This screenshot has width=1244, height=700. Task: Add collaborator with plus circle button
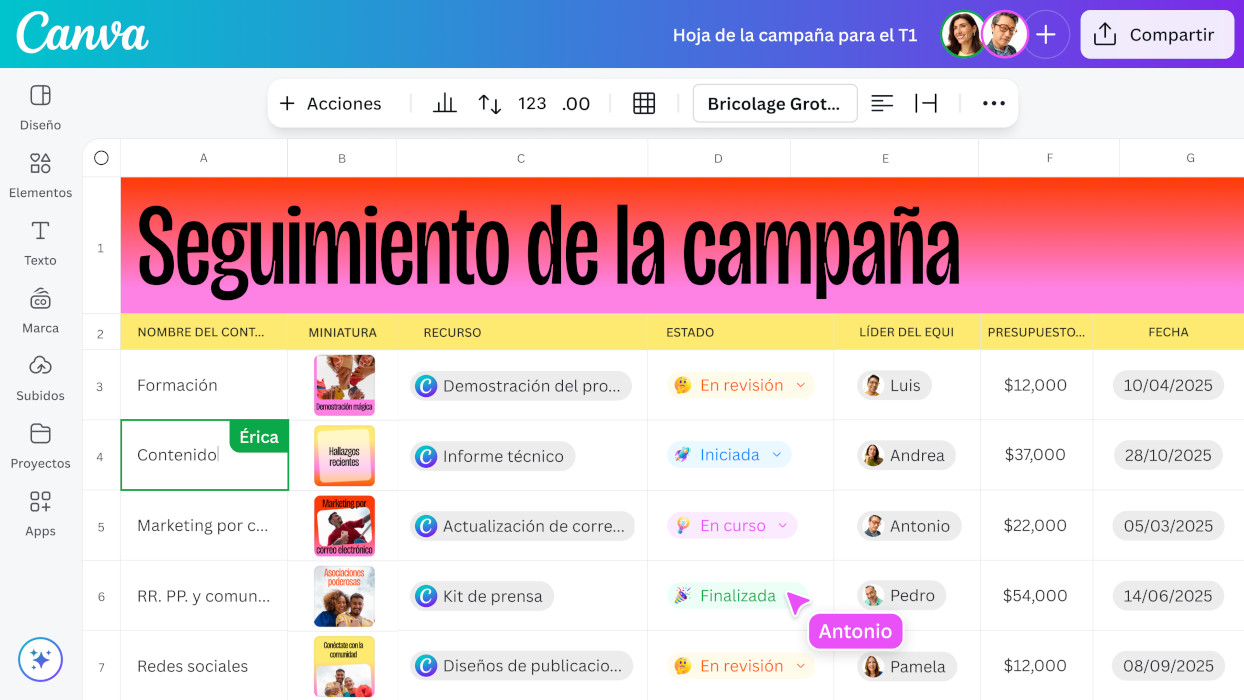coord(1046,35)
